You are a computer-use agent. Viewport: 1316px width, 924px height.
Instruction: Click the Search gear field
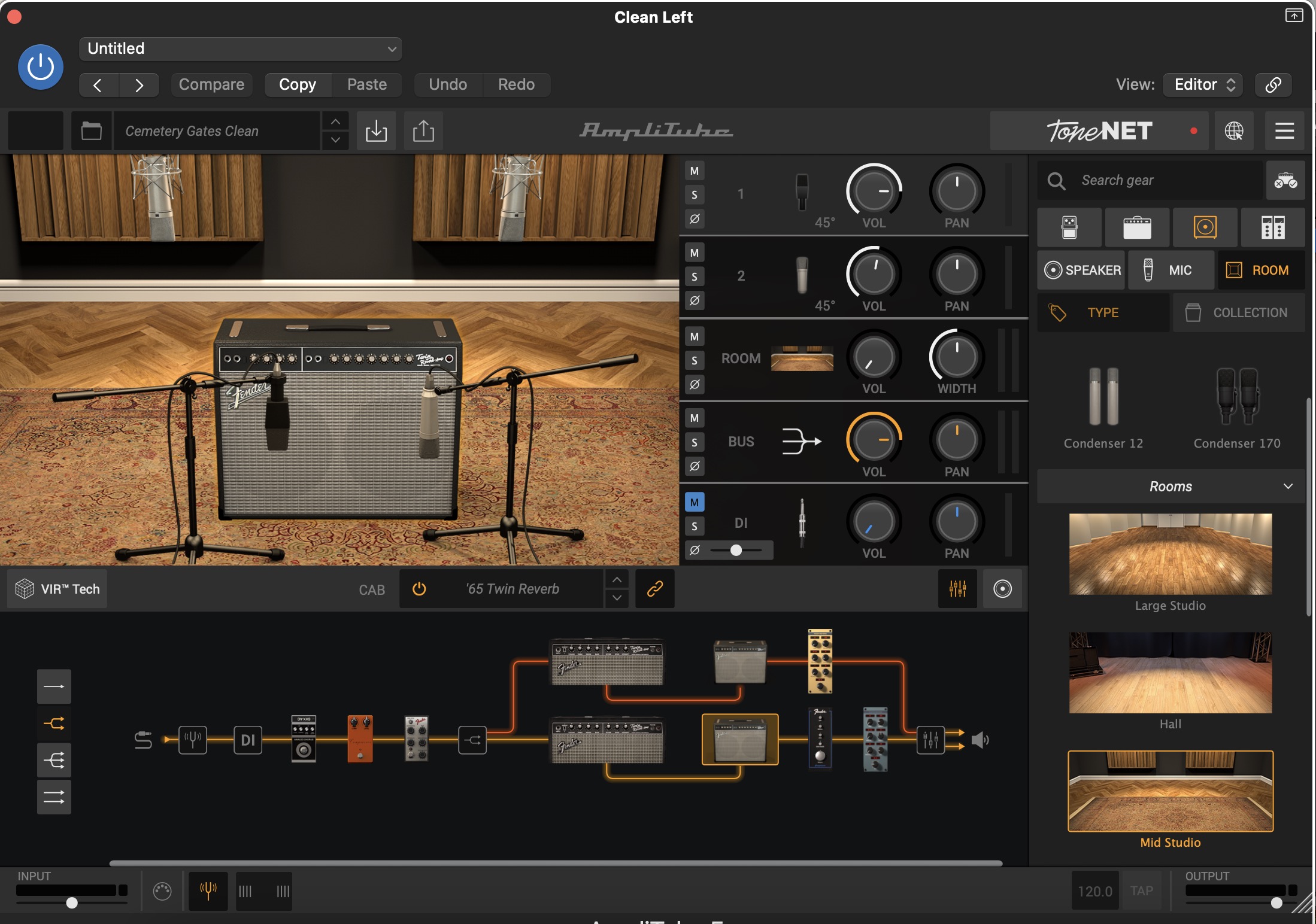point(1150,180)
